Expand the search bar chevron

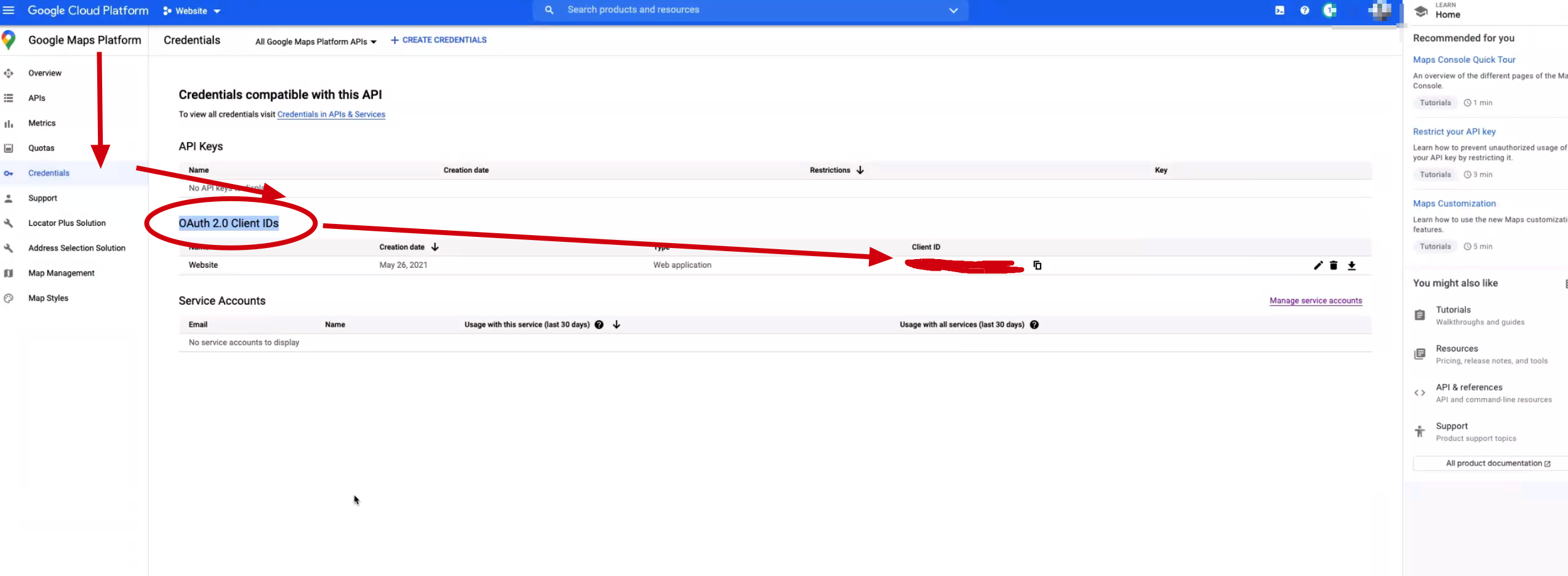coord(953,10)
